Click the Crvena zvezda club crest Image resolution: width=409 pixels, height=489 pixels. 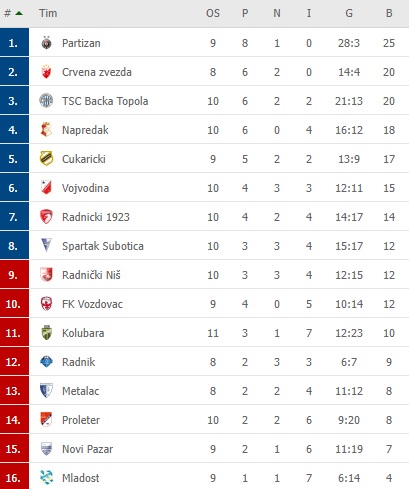pyautogui.click(x=46, y=72)
